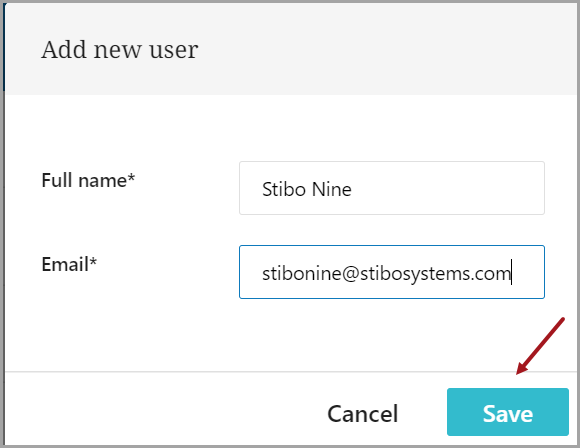Viewport: 580px width, 448px height.
Task: Click "stibosystems.com" domain in Email field
Action: (435, 274)
